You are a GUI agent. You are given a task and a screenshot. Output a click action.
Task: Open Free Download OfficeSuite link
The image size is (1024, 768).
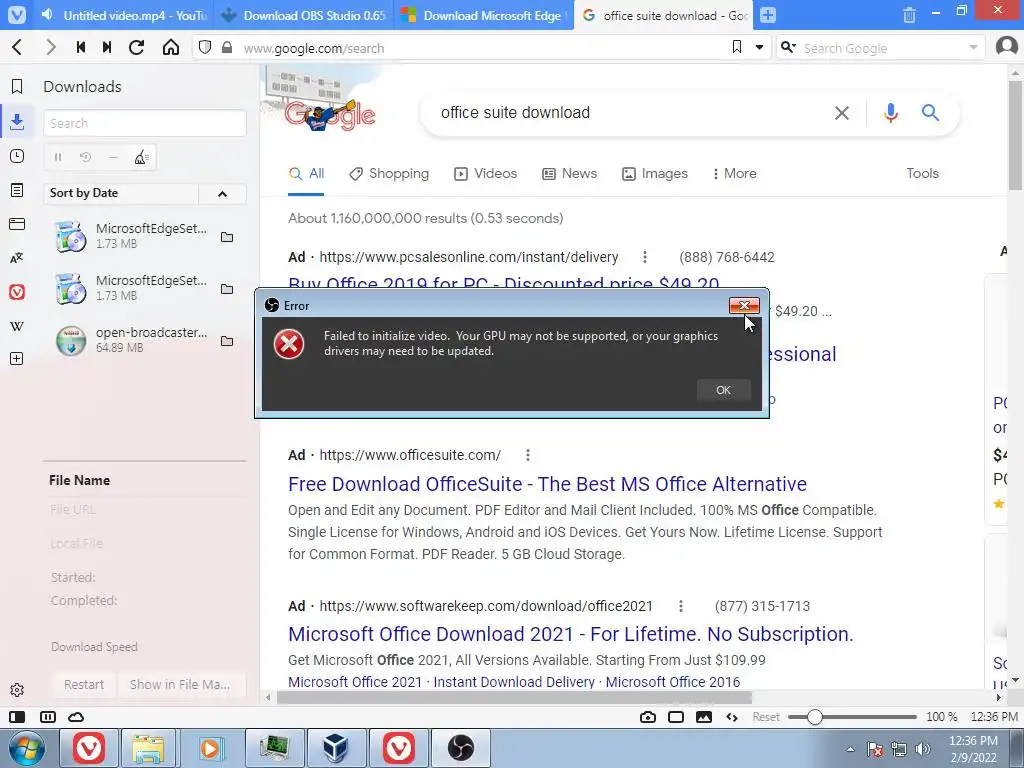click(x=547, y=484)
